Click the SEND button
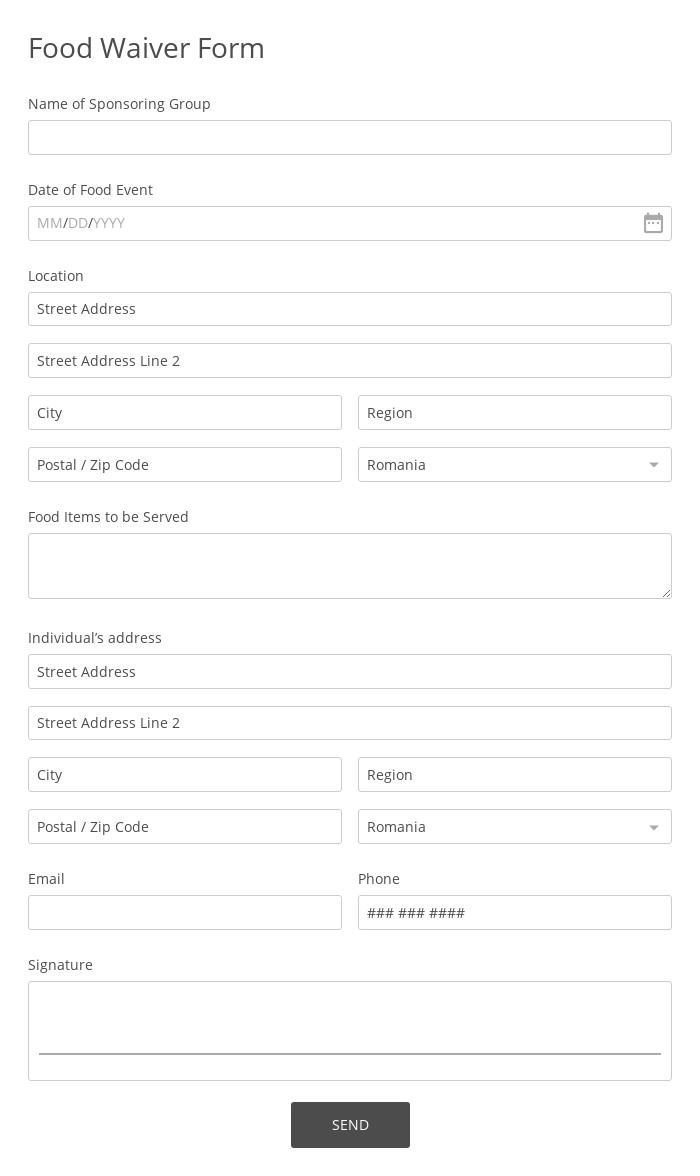Image resolution: width=700 pixels, height=1176 pixels. 350,1124
